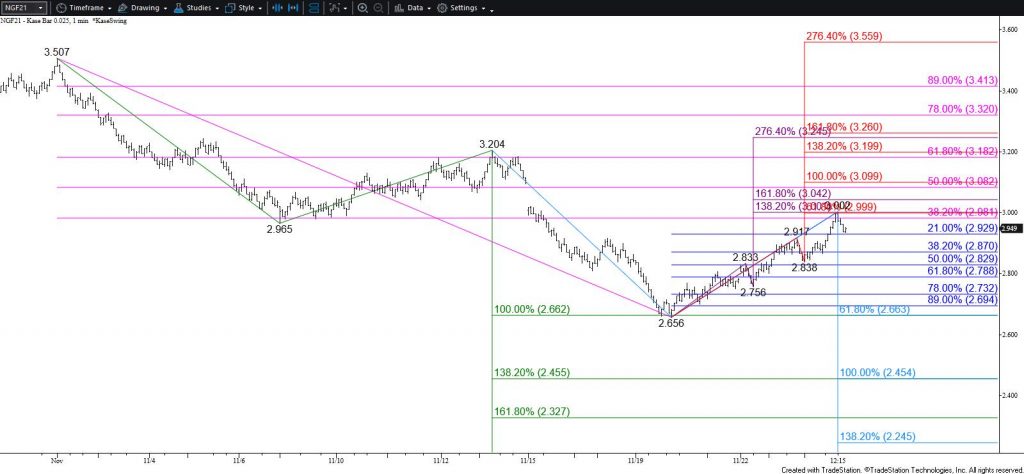Click the 100.00% (3.099) red label

pos(844,176)
